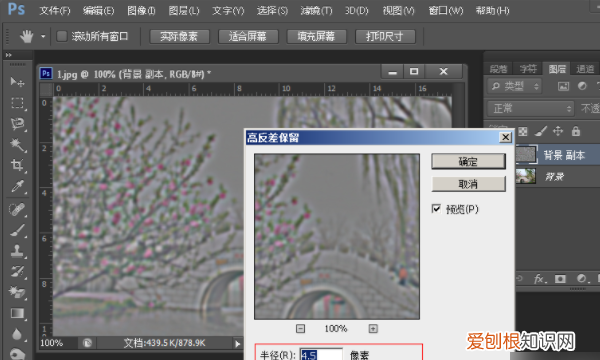Select the Blur tool
This screenshot has width=600, height=360.
click(17, 334)
